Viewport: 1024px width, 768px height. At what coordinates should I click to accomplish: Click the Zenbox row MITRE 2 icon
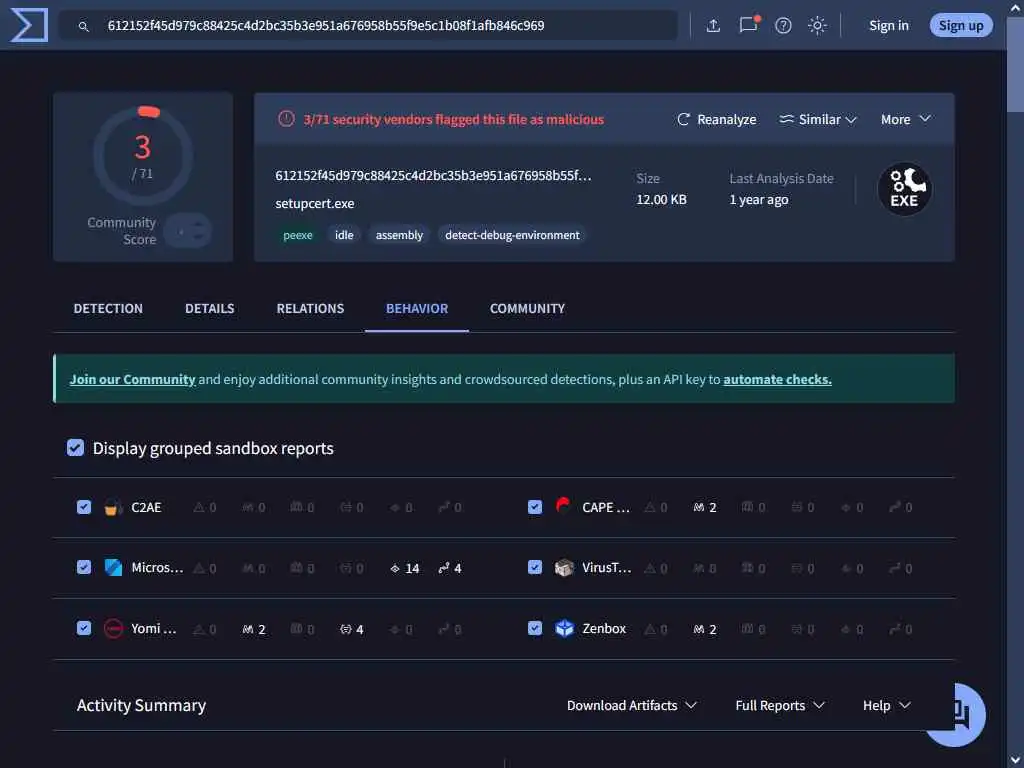point(699,630)
